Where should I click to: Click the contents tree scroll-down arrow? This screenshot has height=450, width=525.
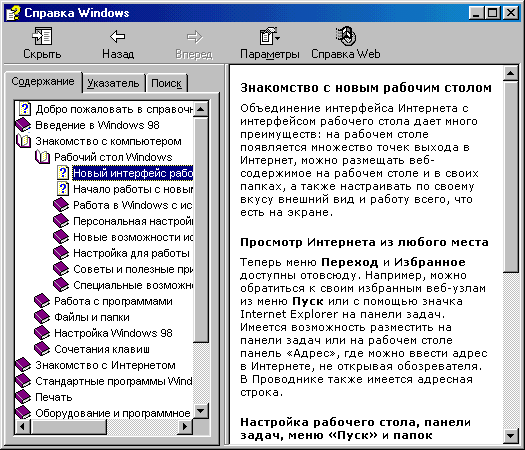point(201,411)
